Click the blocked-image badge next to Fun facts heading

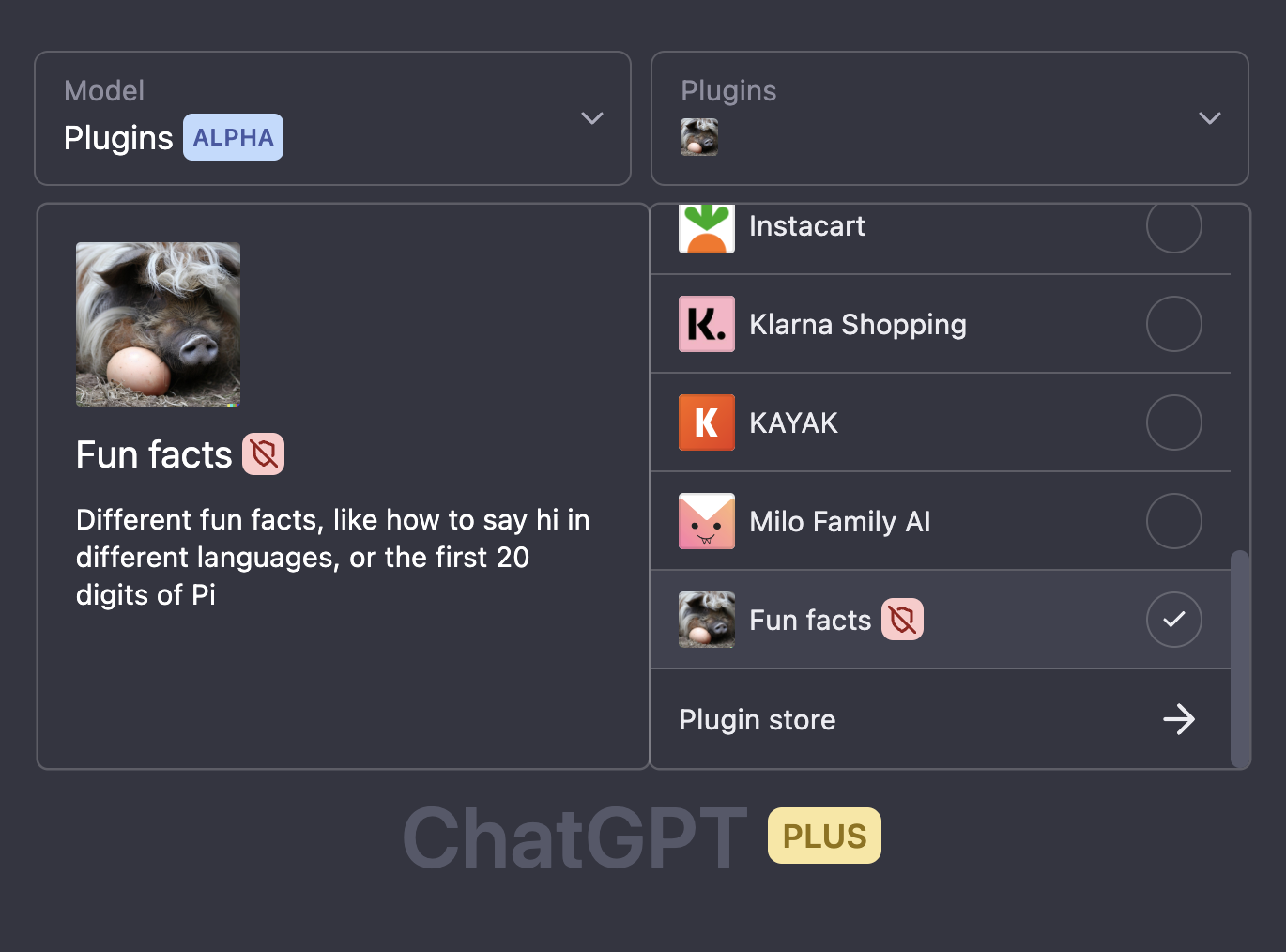pyautogui.click(x=263, y=453)
